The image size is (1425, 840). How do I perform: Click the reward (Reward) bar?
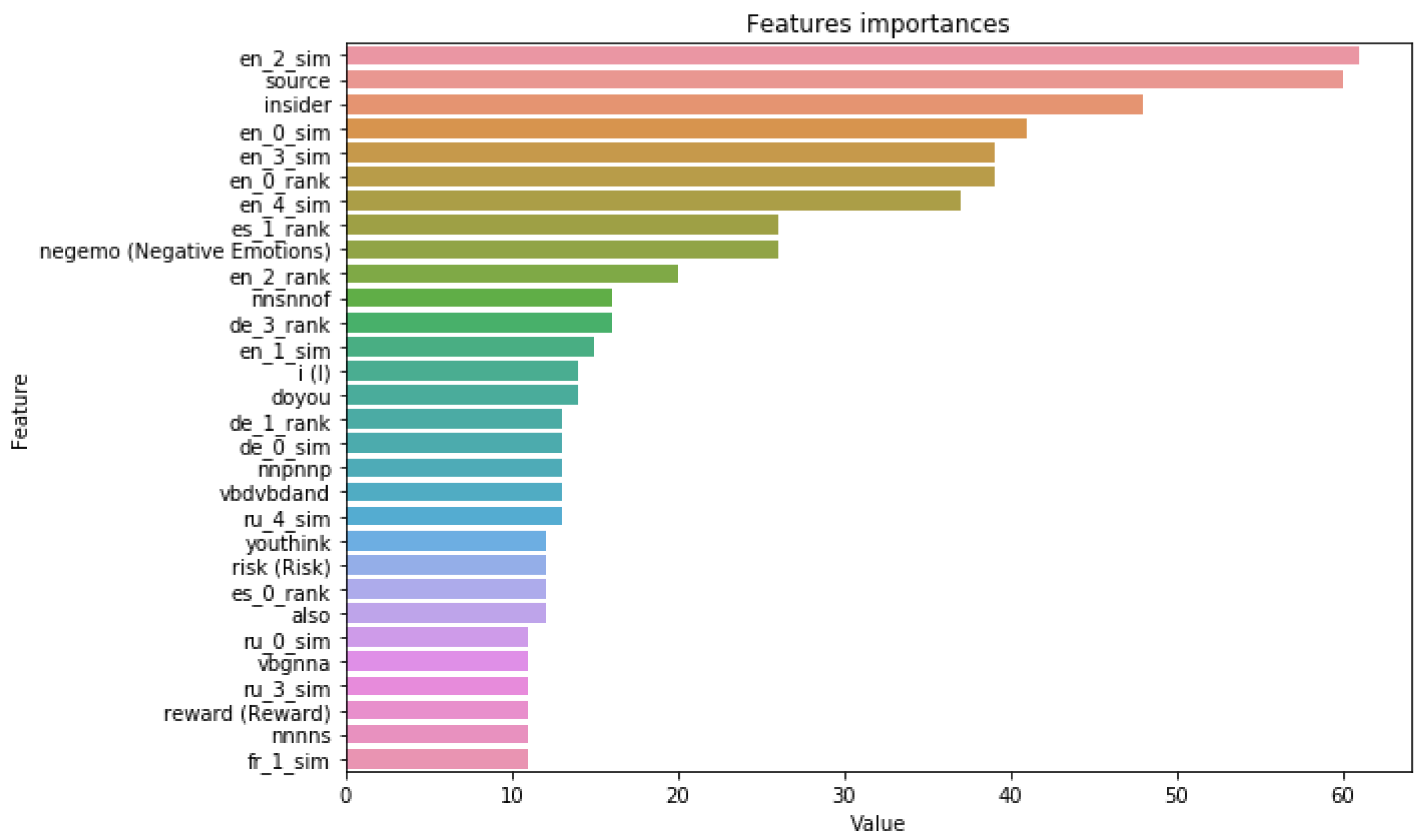pos(437,710)
